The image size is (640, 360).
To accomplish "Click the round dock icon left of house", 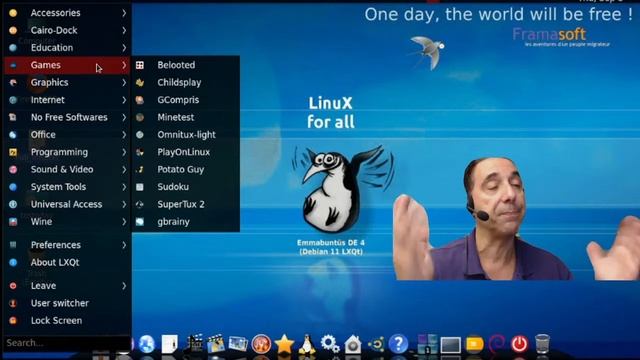I will click(330, 344).
